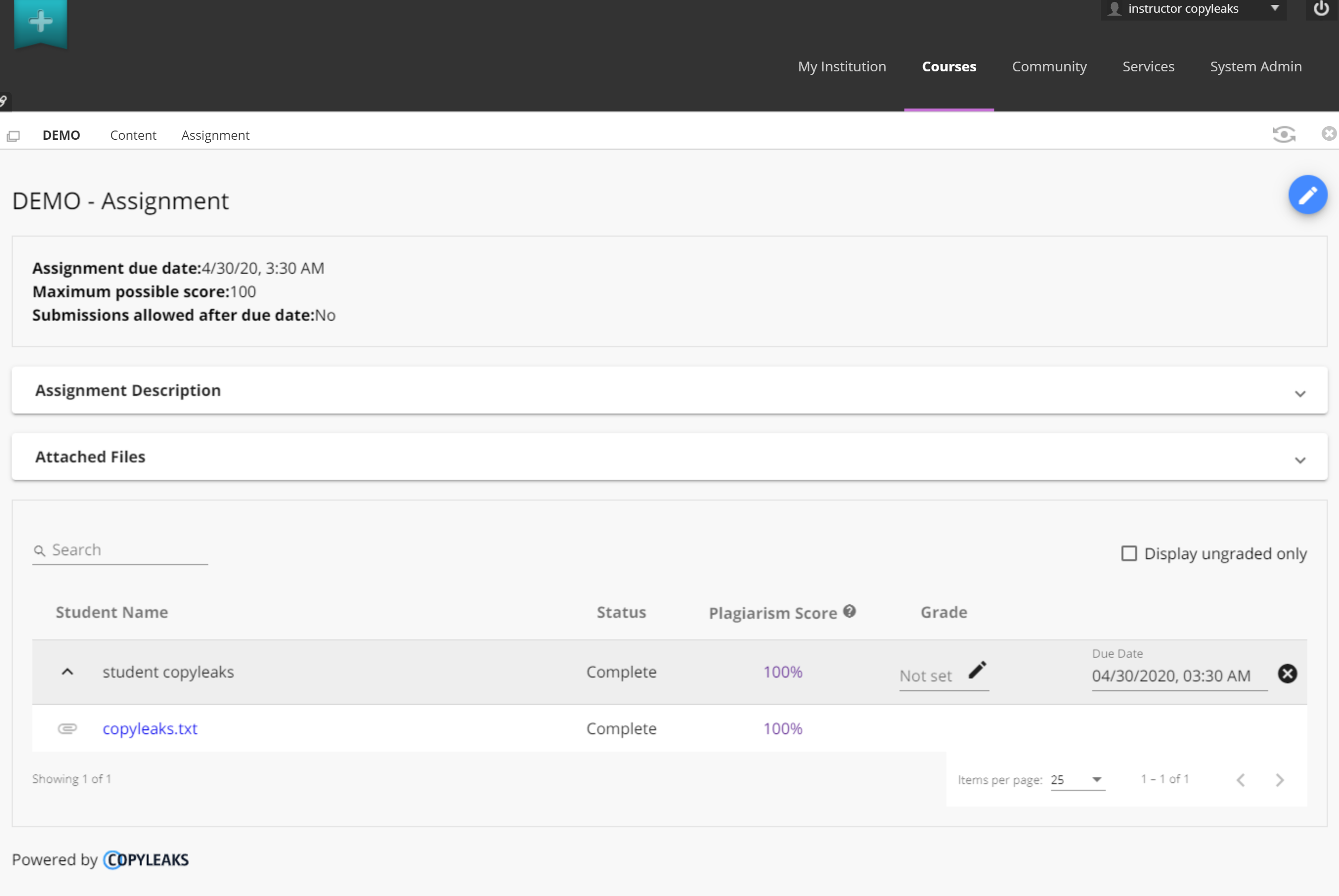The image size is (1339, 896).
Task: Click the circled X icon in breadcrumb bar
Action: [1329, 133]
